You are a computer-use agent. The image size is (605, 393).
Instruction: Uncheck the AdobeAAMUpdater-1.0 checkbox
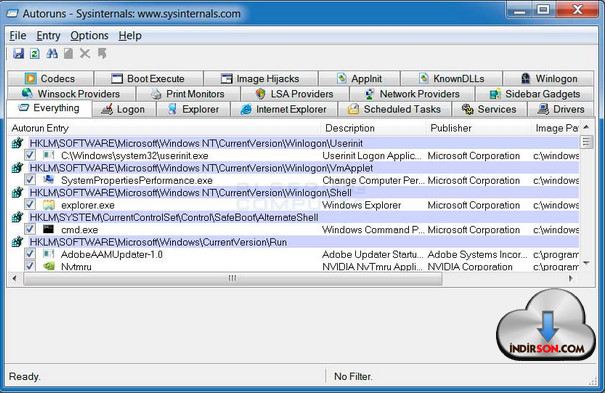tap(30, 254)
